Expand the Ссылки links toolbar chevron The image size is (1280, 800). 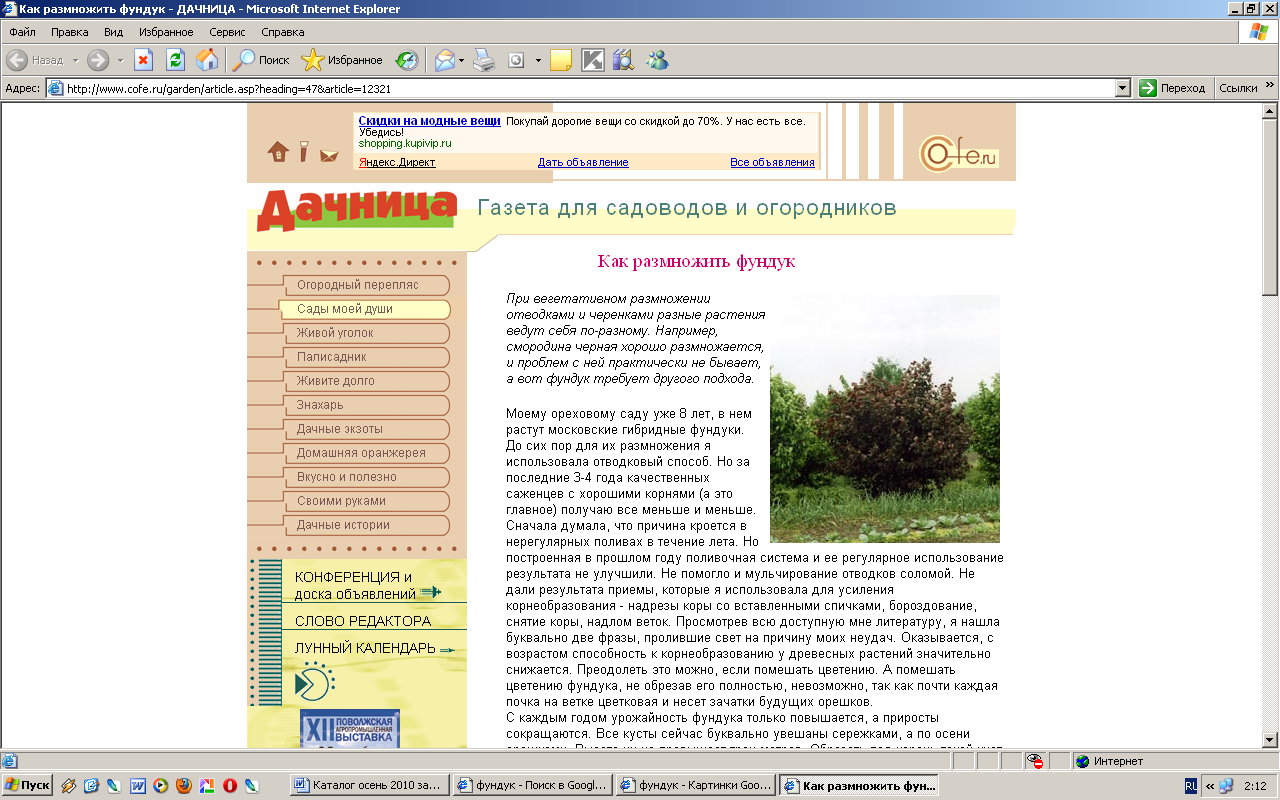coord(1270,86)
